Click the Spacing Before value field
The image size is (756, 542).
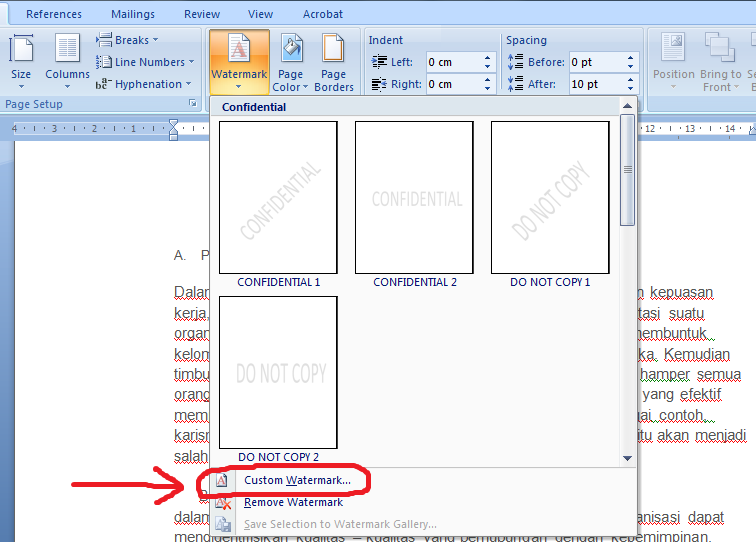pos(597,62)
